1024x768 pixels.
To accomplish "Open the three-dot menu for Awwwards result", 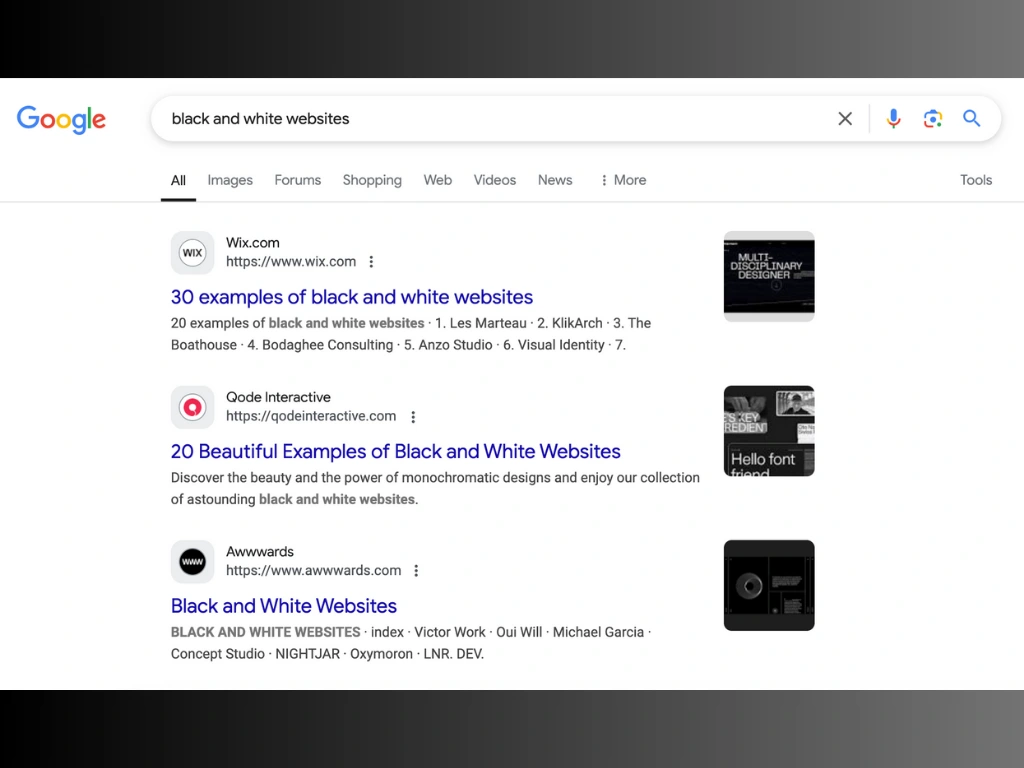I will click(x=416, y=571).
